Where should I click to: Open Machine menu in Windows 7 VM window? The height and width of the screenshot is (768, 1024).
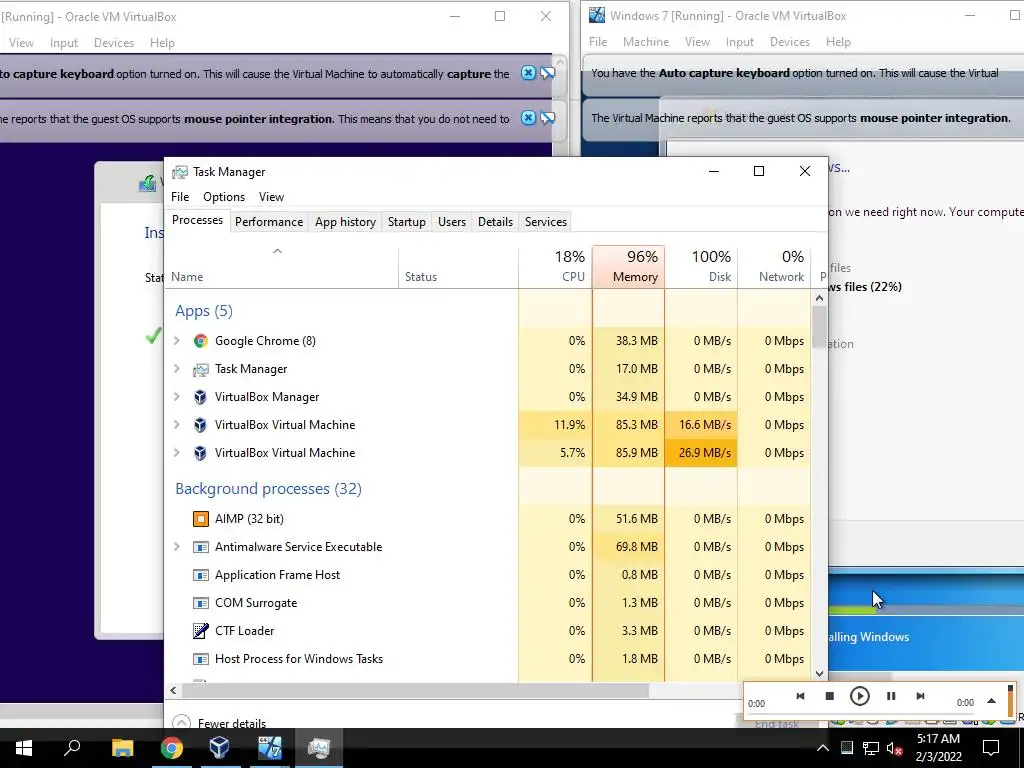pos(646,42)
